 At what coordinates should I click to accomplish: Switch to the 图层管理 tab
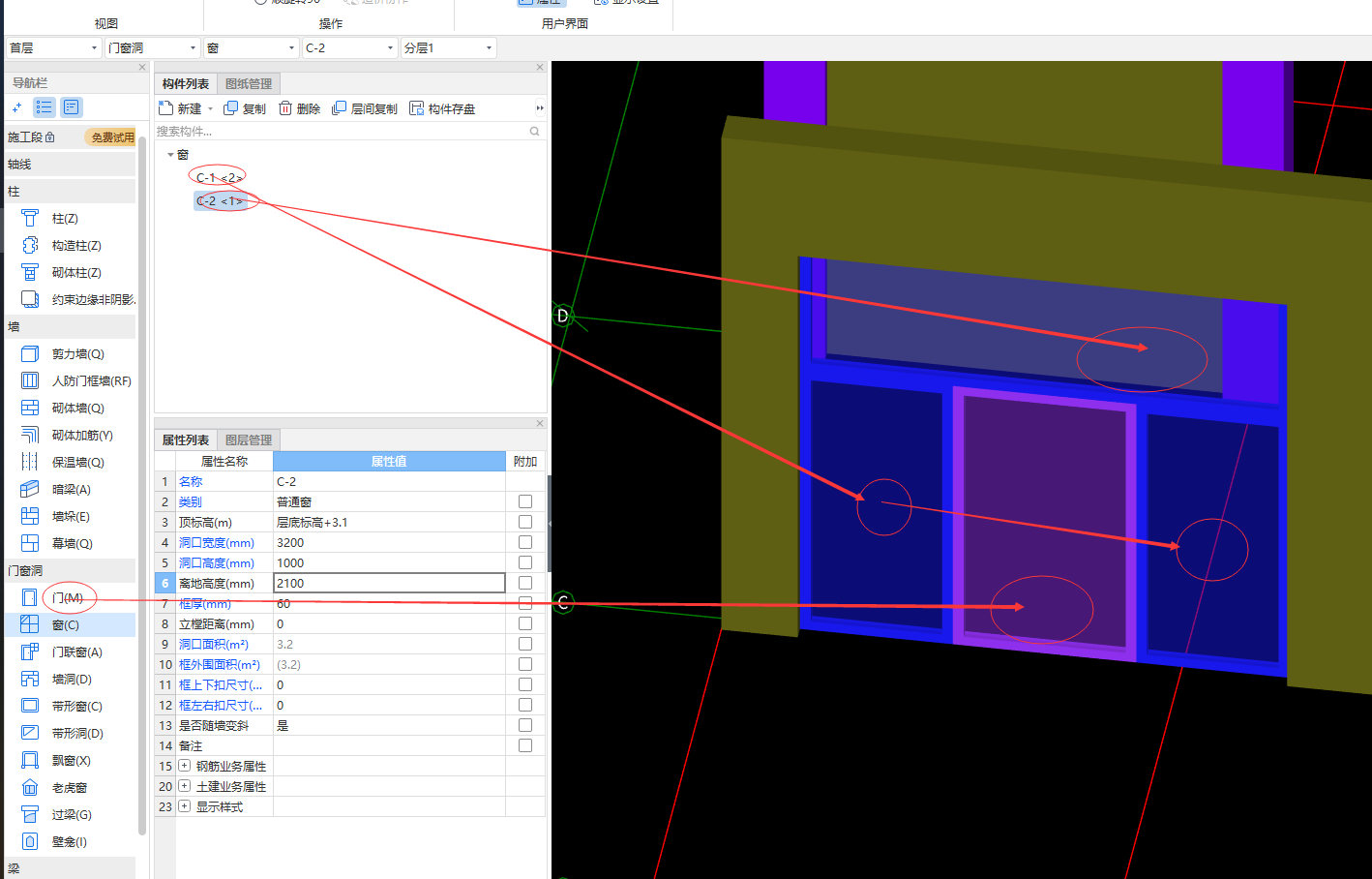pos(249,439)
